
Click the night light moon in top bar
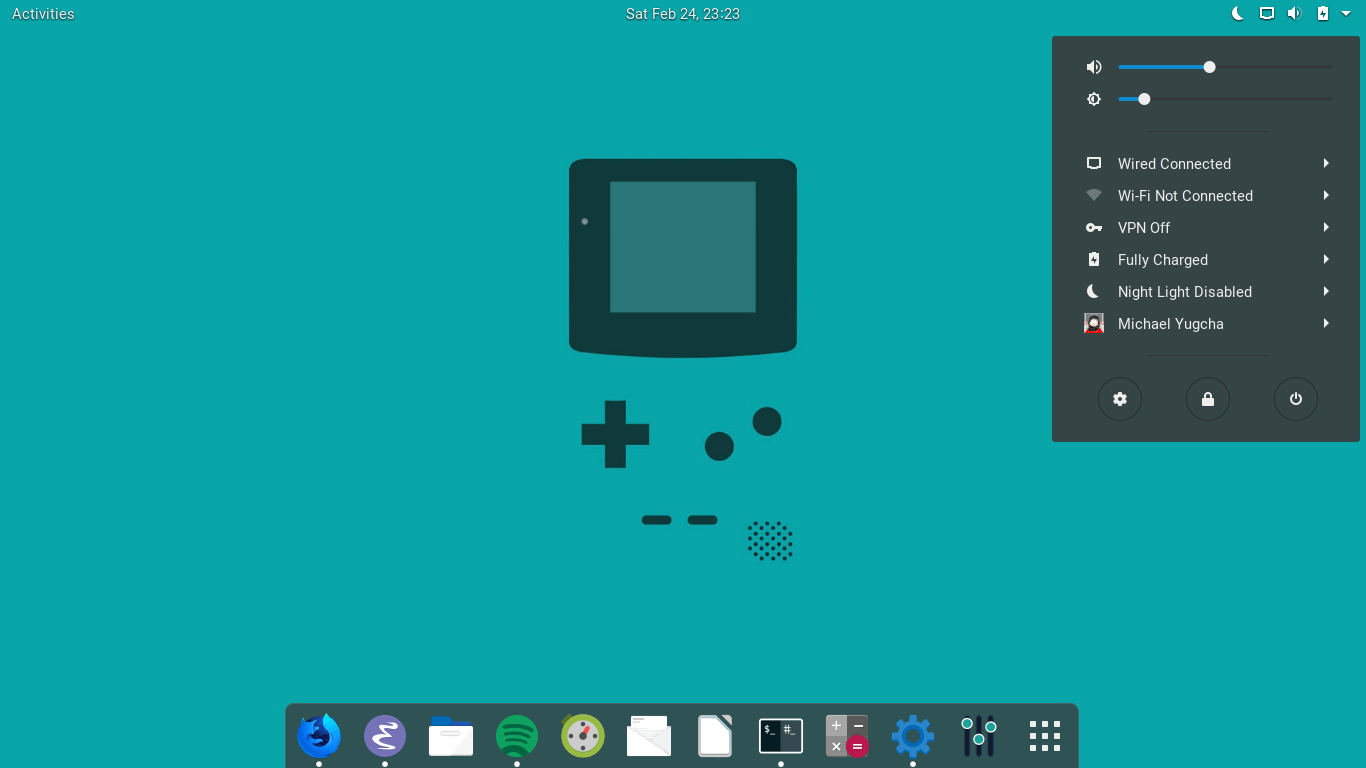tap(1238, 13)
